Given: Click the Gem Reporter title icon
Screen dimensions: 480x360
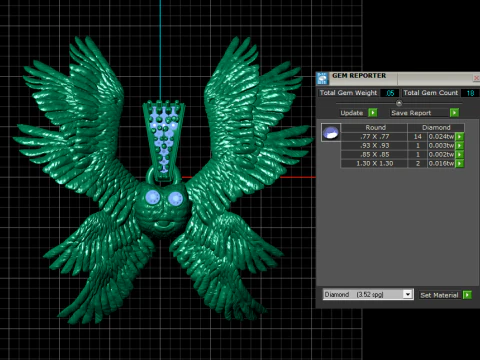Looking at the screenshot, I should (322, 78).
